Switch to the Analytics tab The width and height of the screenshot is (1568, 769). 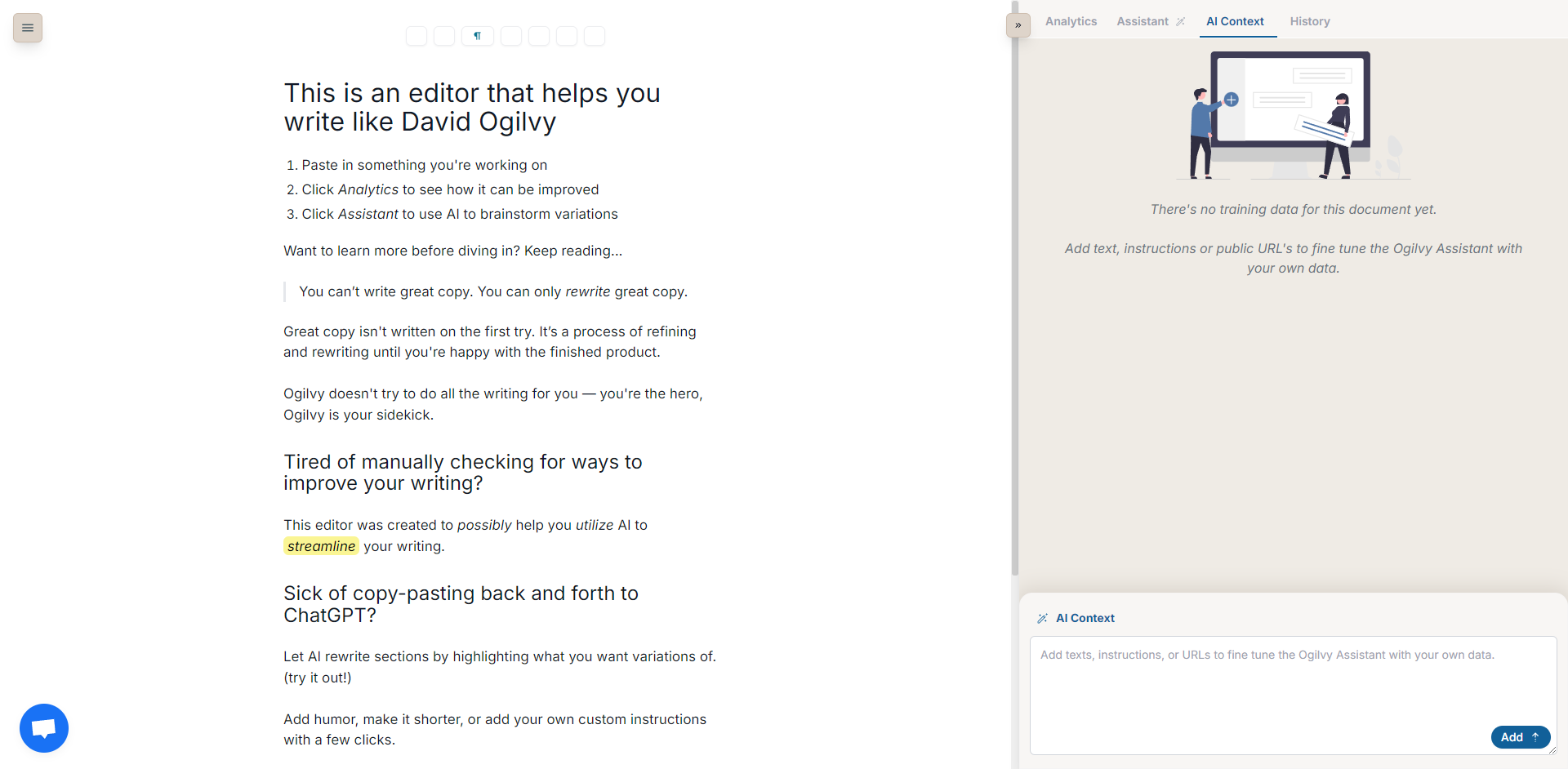point(1070,21)
